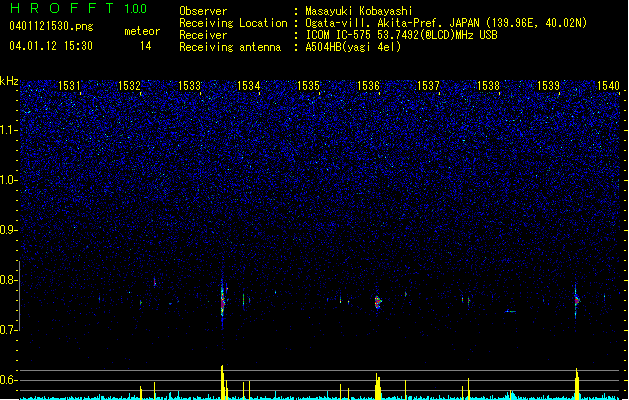This screenshot has width=629, height=400.
Task: Click the 1540 time marker
Action: coord(609,86)
